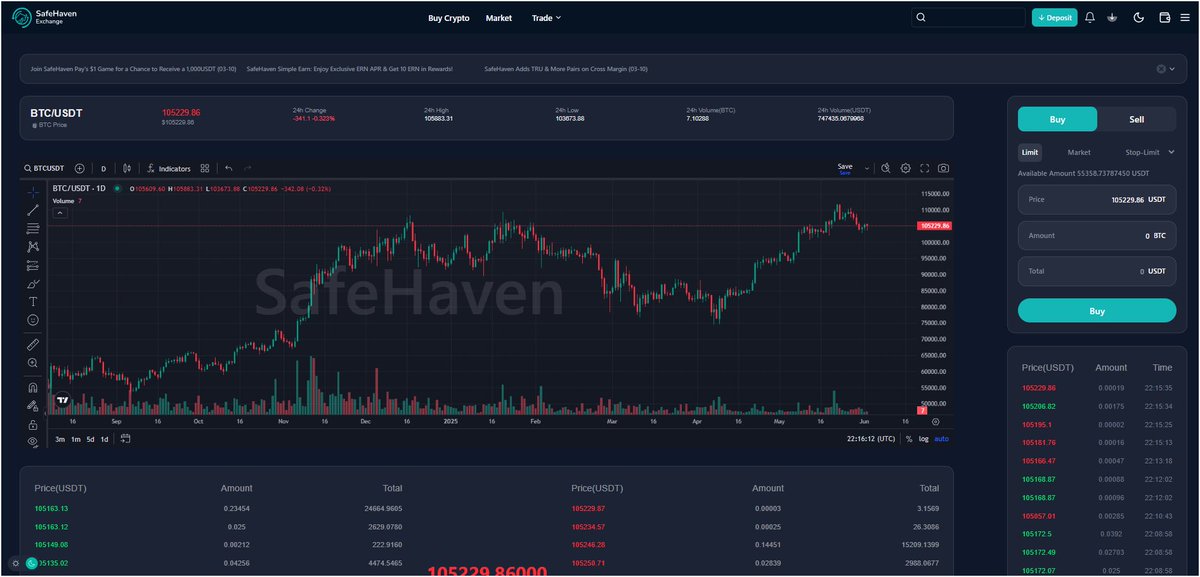Open notifications bell
1200x577 pixels.
coord(1090,17)
